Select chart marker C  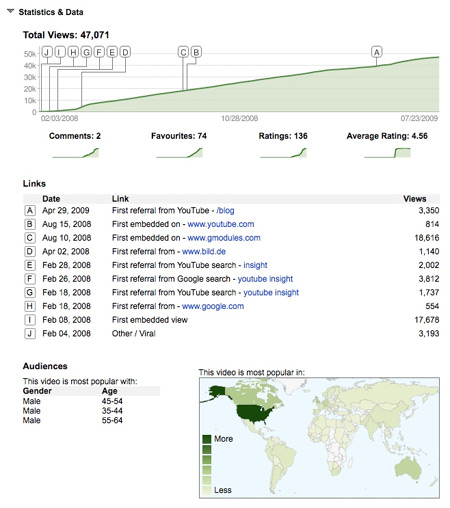[x=183, y=52]
